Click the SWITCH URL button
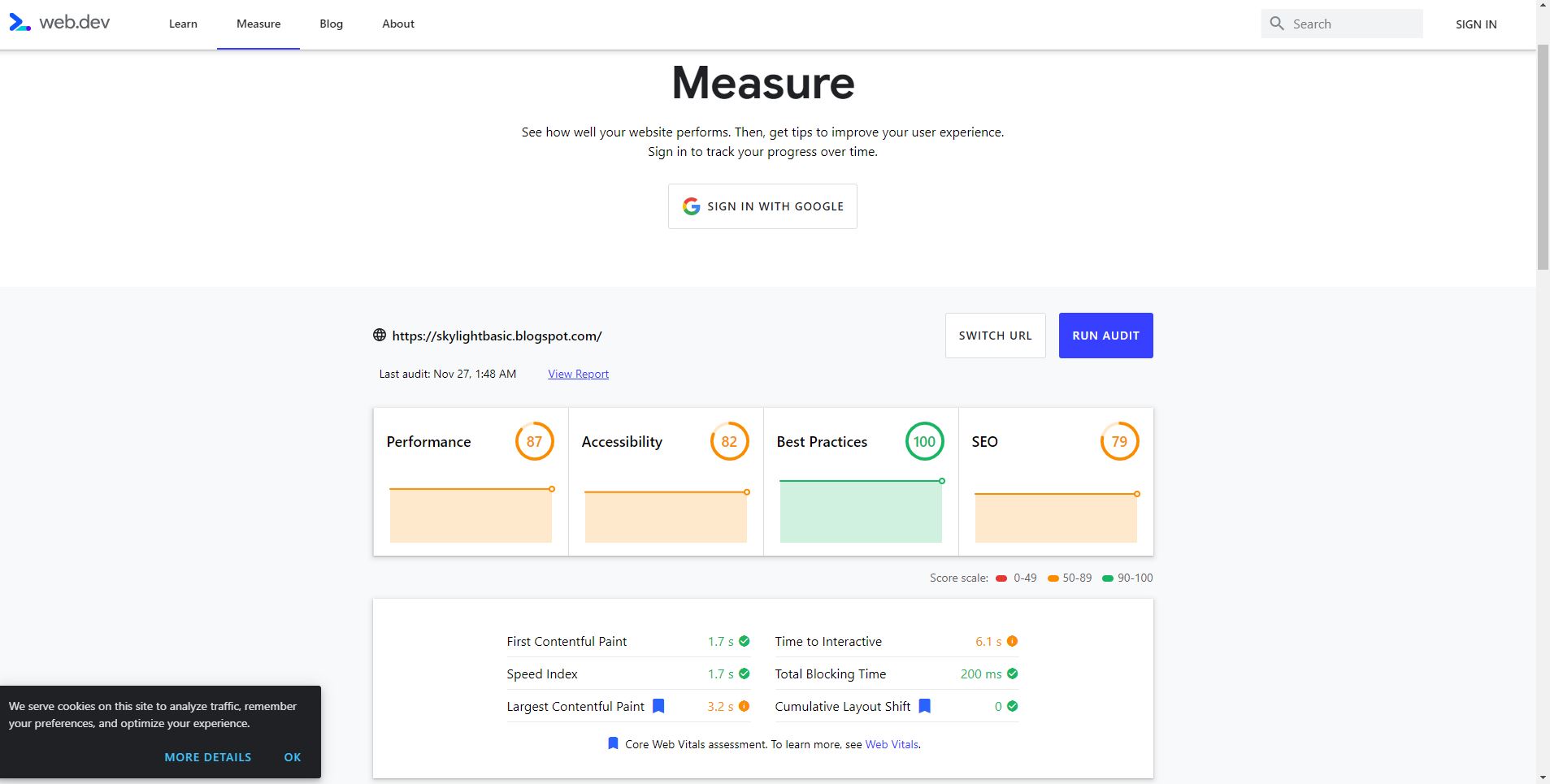 click(x=996, y=336)
